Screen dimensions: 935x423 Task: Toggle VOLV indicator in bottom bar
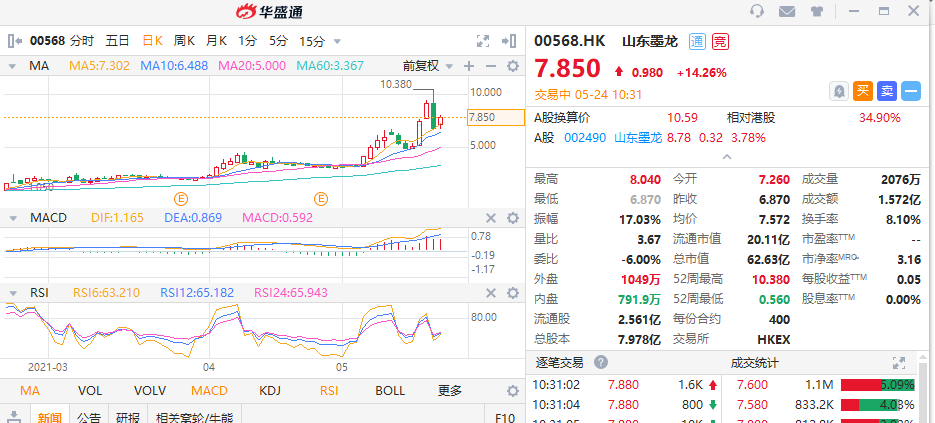click(x=150, y=391)
